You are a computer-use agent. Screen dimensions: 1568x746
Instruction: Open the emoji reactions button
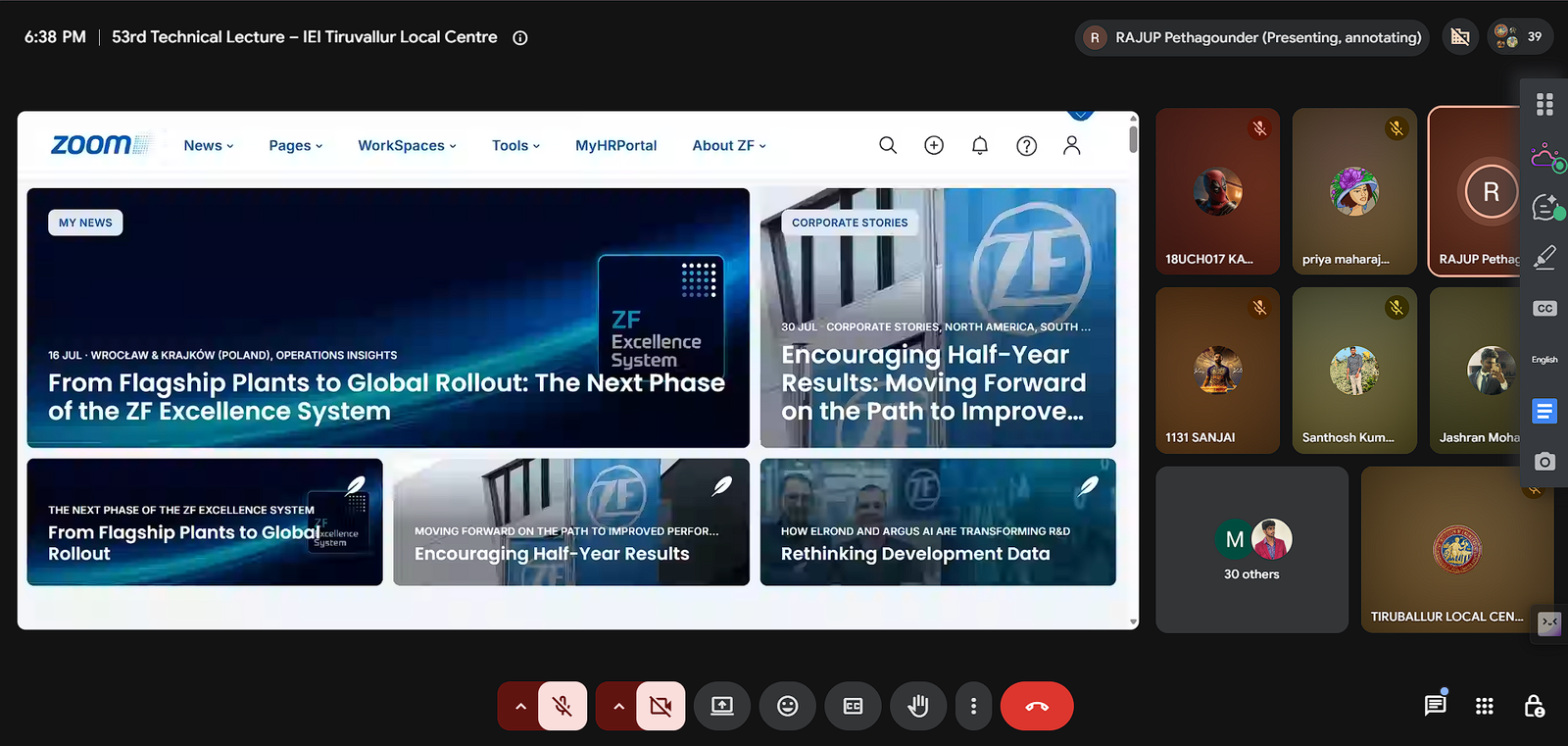(x=788, y=706)
